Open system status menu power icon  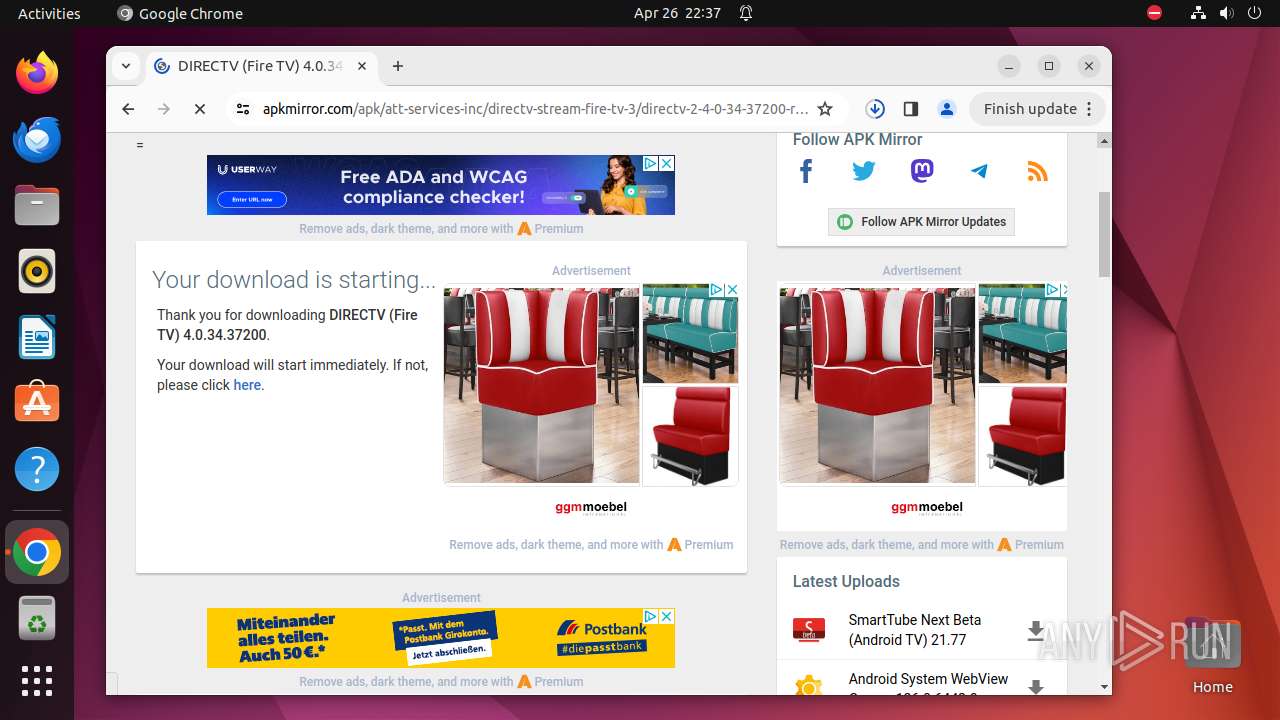pos(1255,13)
